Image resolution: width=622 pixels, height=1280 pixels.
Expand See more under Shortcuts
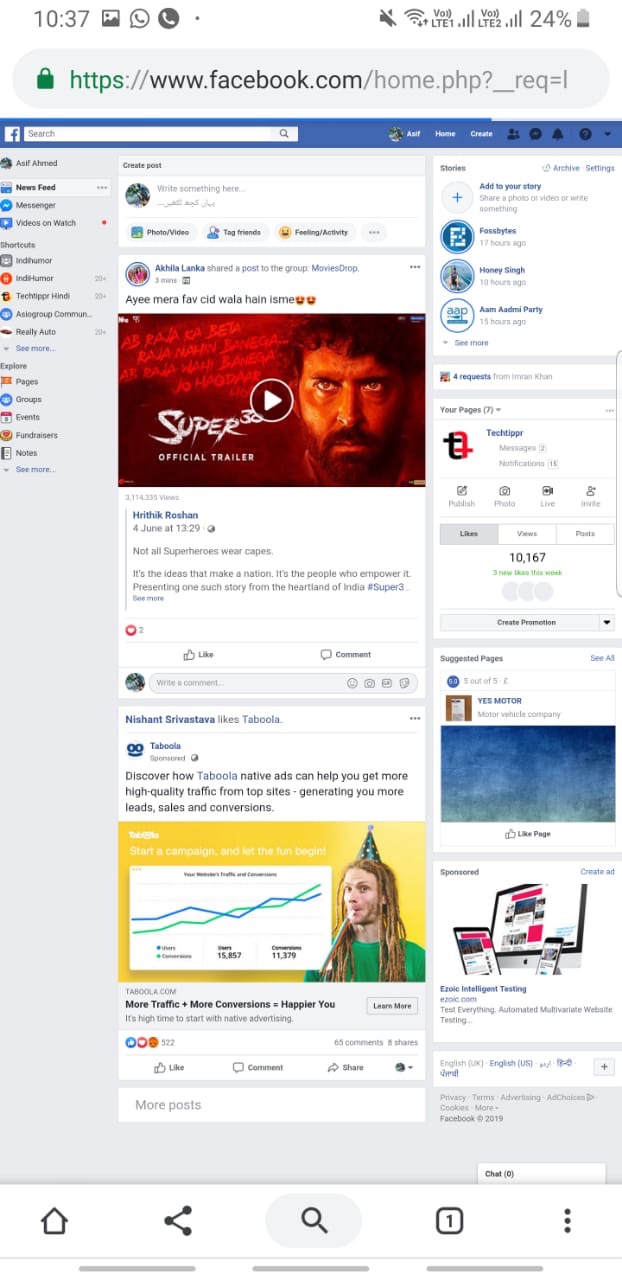(x=35, y=348)
